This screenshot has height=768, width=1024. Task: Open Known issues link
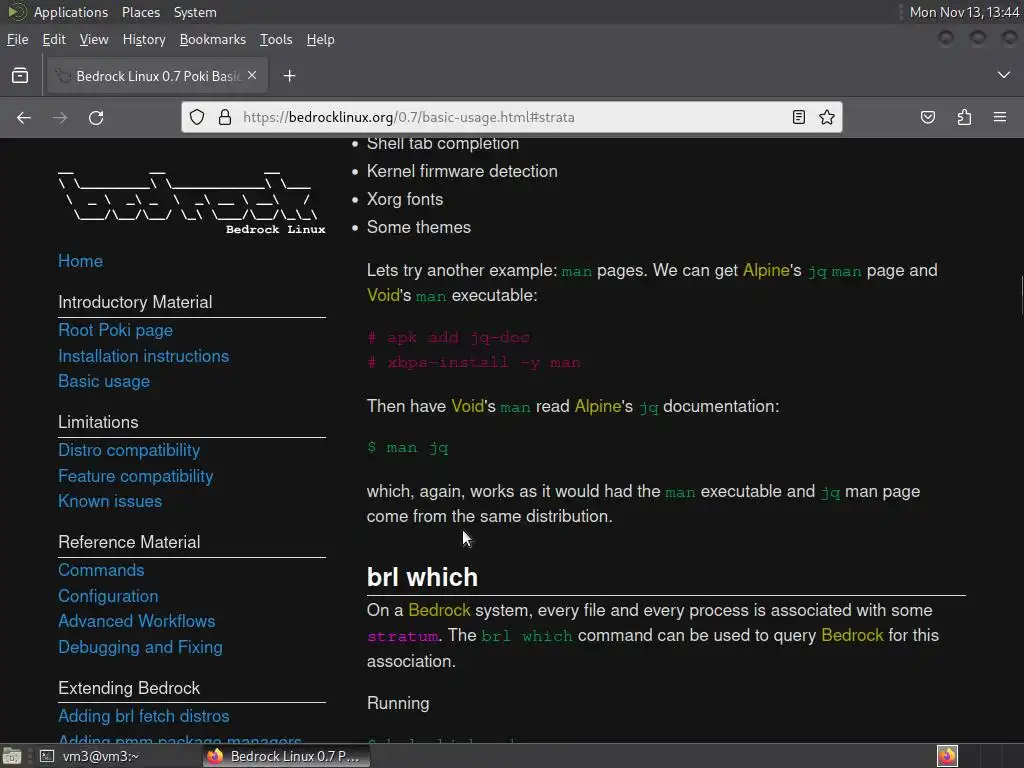click(x=110, y=501)
